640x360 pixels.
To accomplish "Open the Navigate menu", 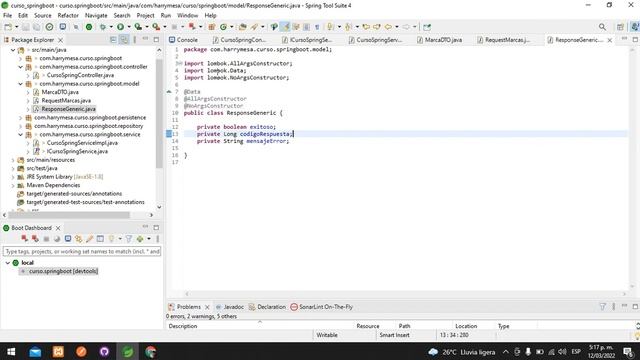I will [x=96, y=16].
